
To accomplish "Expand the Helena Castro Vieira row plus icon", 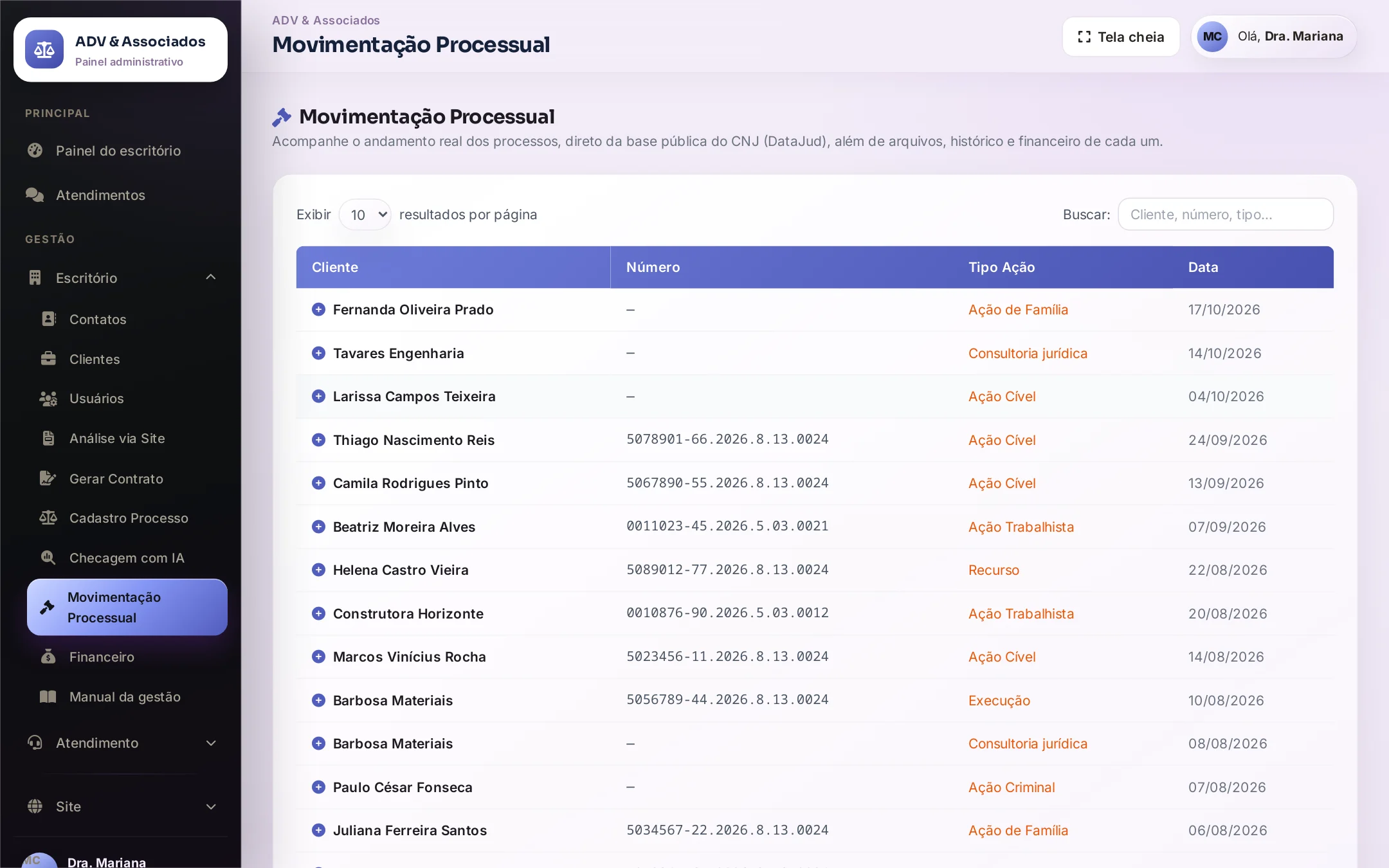I will 318,570.
